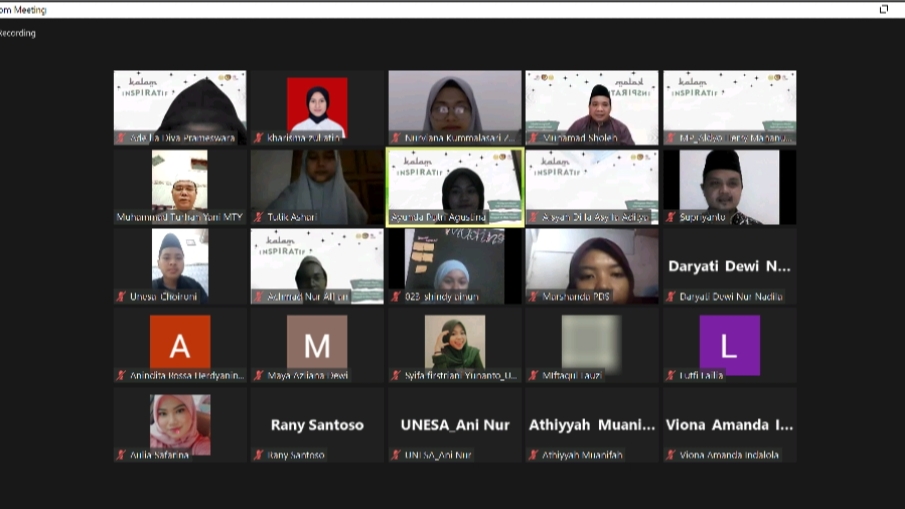This screenshot has height=509, width=905.
Task: Click the muted mic icon beside Marshanda PDS
Action: 533,297
